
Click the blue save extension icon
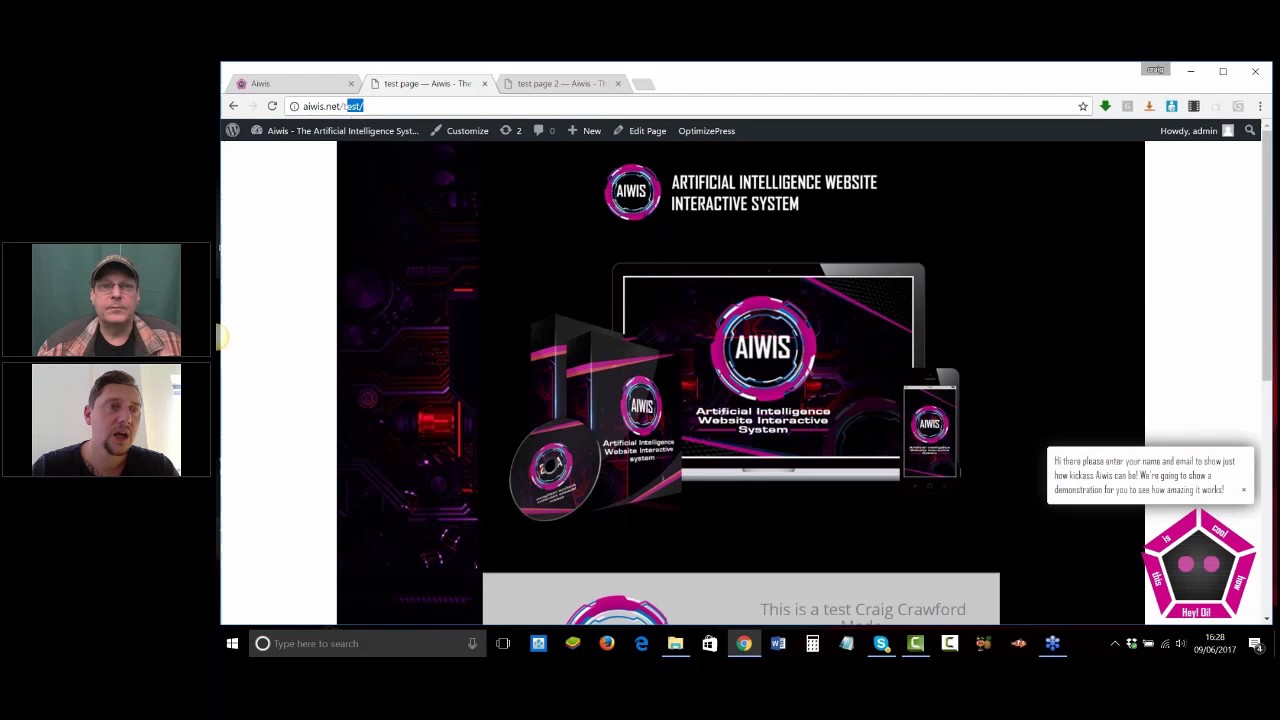click(1171, 106)
